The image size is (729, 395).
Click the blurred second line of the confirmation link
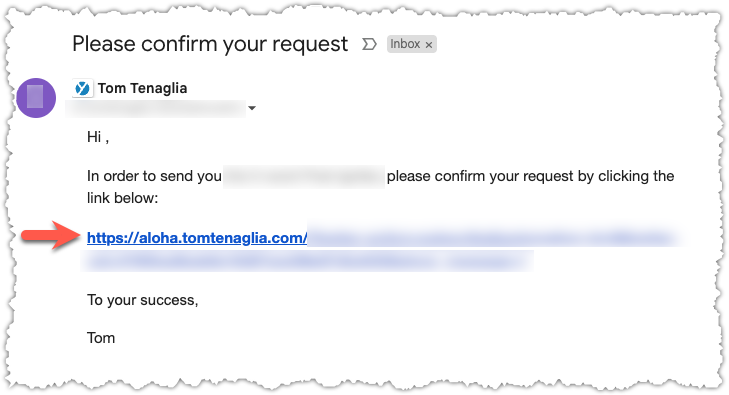pos(307,261)
